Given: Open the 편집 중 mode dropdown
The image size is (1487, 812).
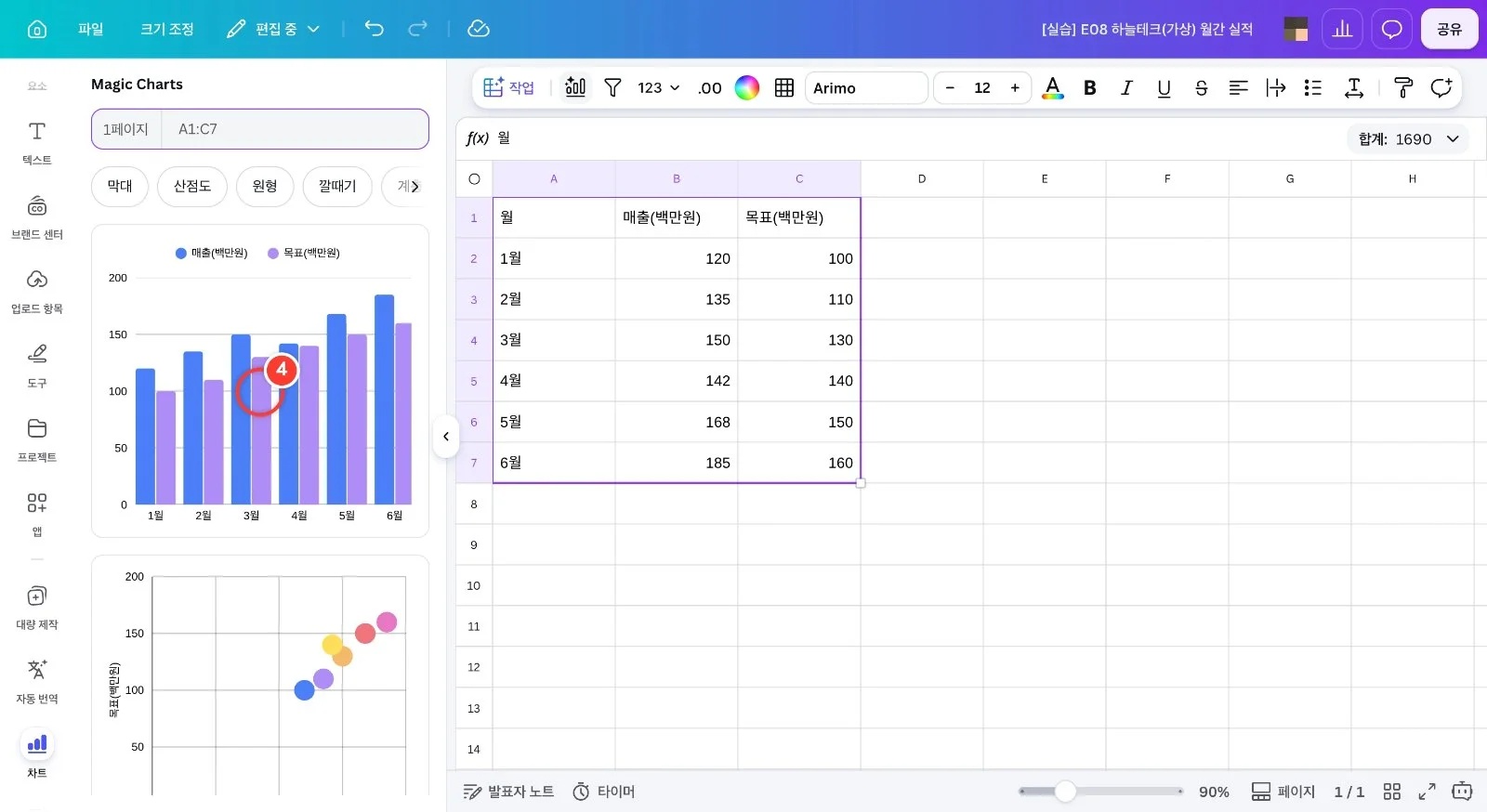Looking at the screenshot, I should coord(273,29).
